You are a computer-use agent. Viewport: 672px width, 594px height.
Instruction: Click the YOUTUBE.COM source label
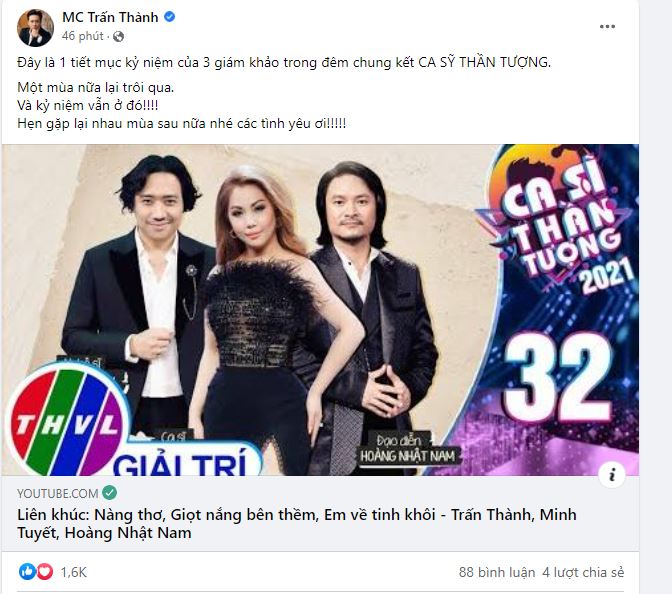click(x=58, y=493)
